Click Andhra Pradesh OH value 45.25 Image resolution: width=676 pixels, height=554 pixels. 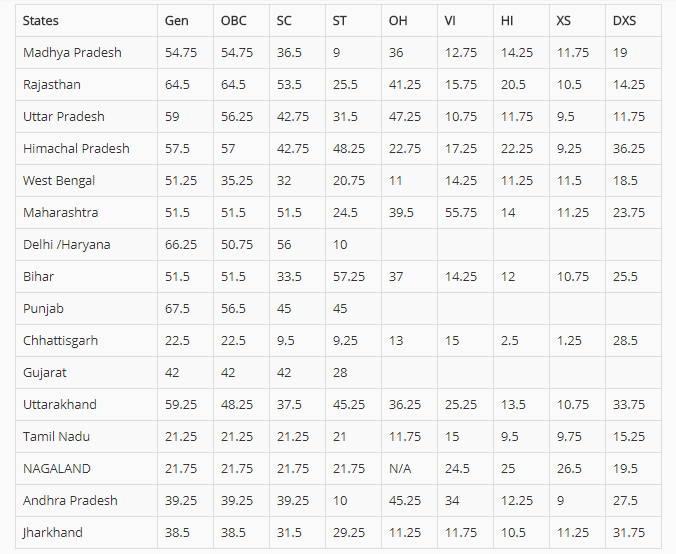tap(405, 501)
